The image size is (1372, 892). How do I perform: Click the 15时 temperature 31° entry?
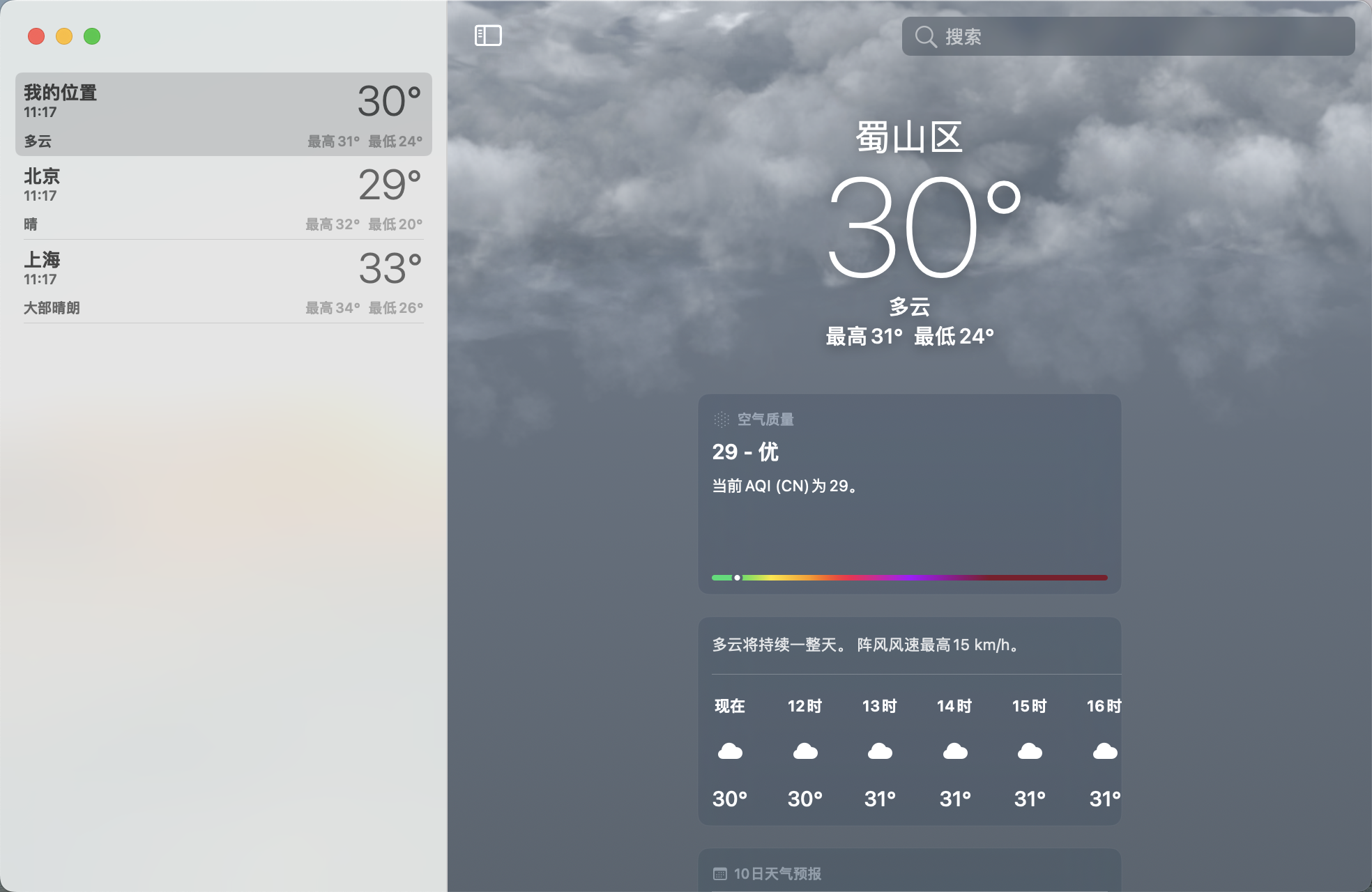tap(1030, 799)
